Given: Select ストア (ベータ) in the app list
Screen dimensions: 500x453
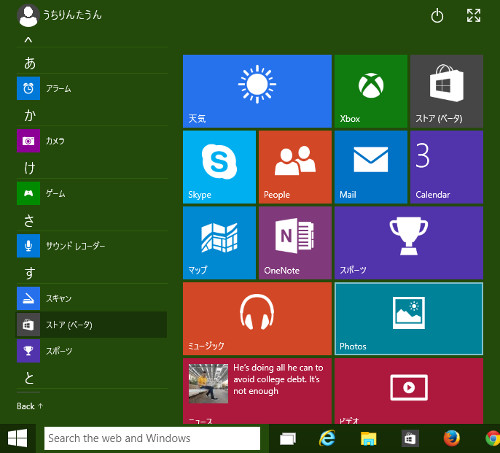Looking at the screenshot, I should 92,325.
